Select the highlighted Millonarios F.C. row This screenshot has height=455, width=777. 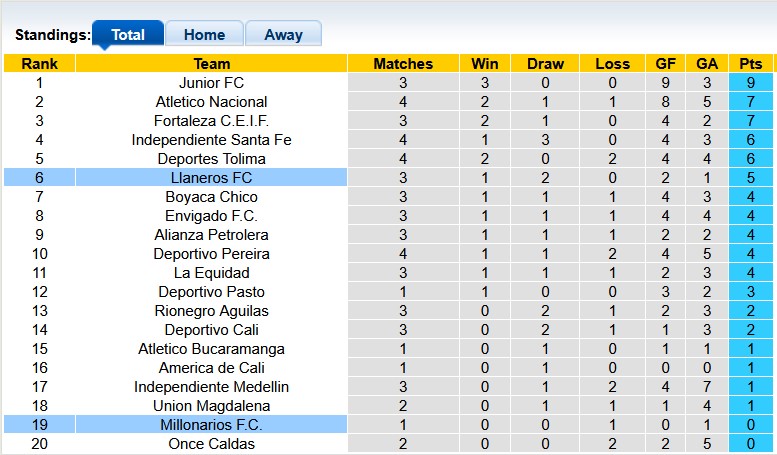point(211,425)
